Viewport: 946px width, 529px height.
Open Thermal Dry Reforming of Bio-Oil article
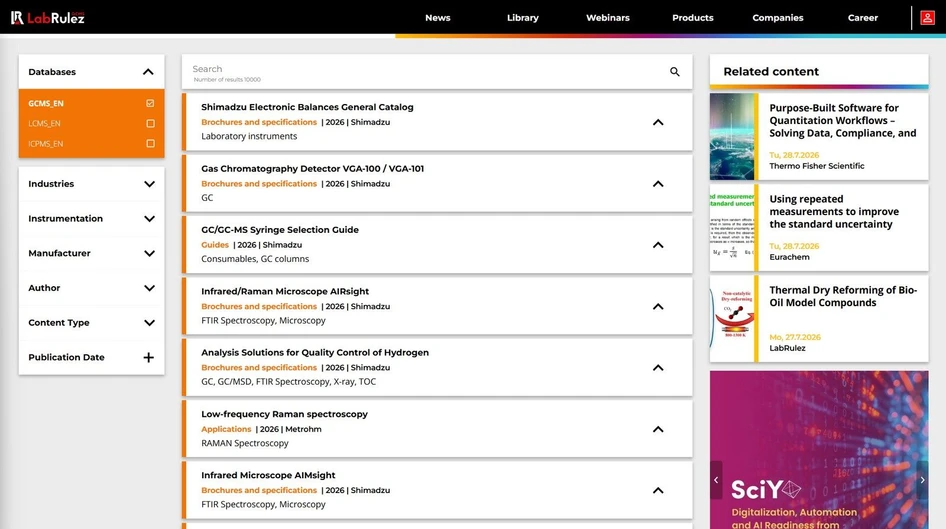point(843,296)
